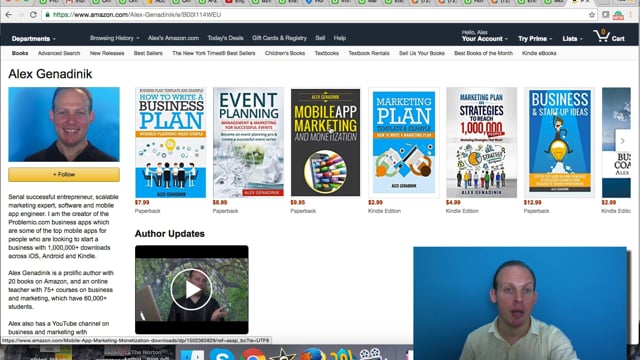
Task: Open Event Planning book cover
Action: (248, 142)
